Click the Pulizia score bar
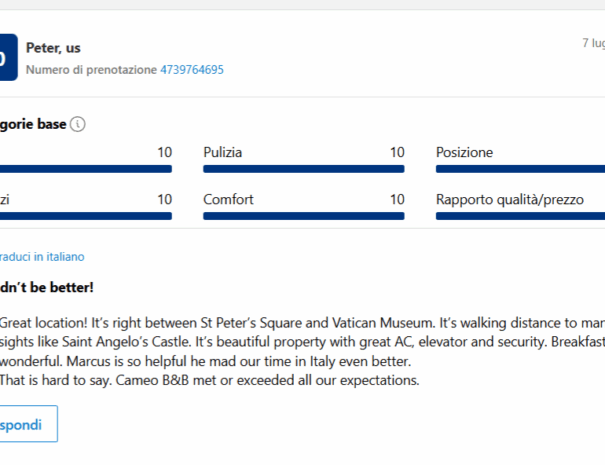Viewport: 605px width, 465px height. coord(303,169)
